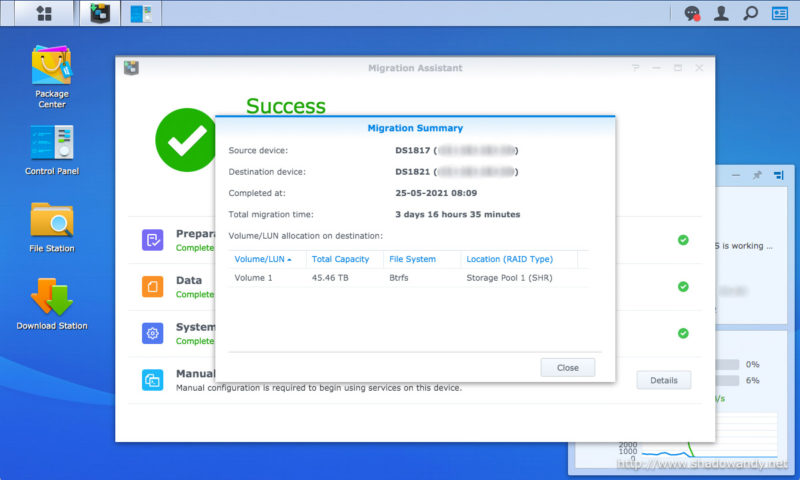800x480 pixels.
Task: Click the DS1817 source device value
Action: (457, 150)
